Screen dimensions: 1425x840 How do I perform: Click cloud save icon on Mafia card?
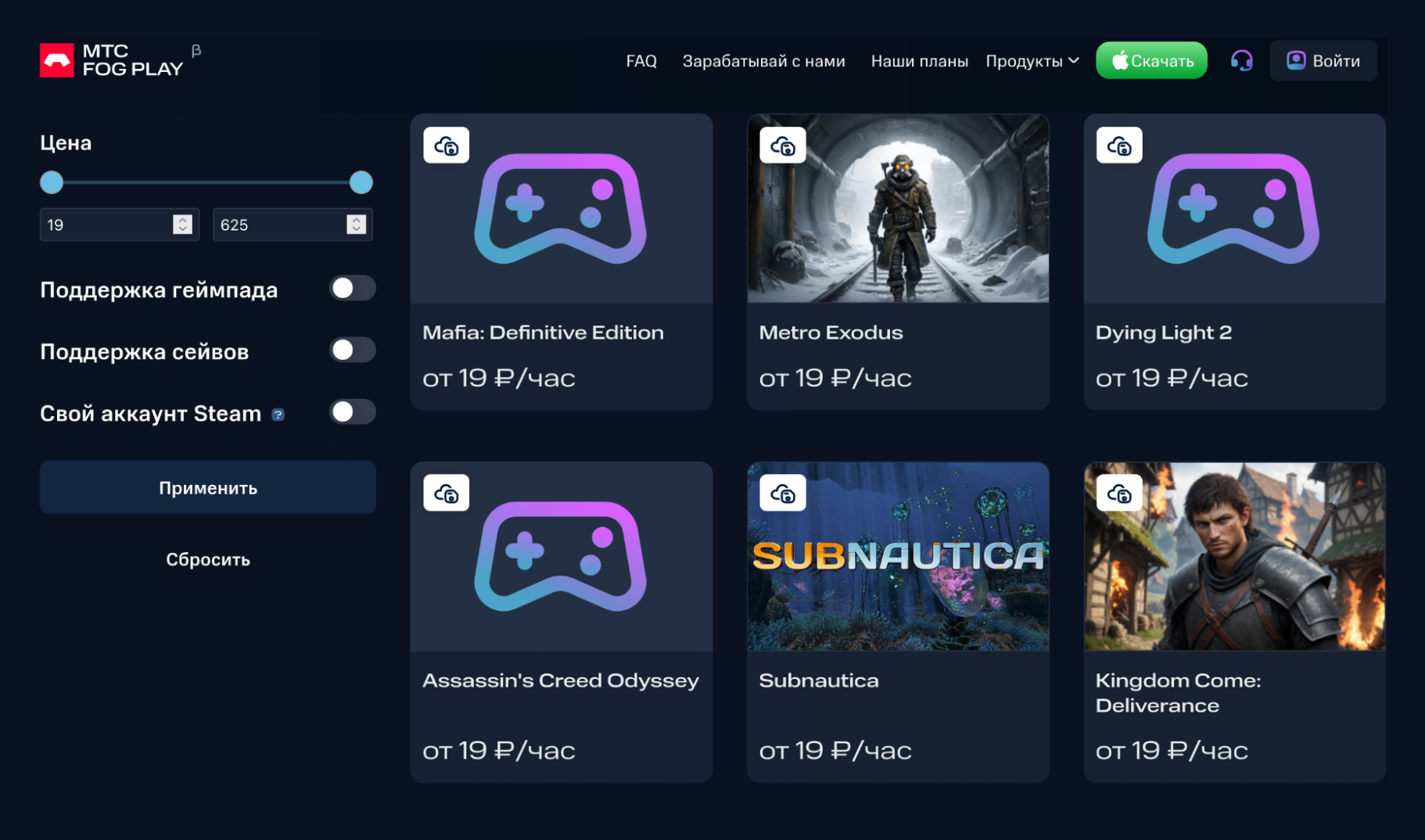[x=446, y=145]
